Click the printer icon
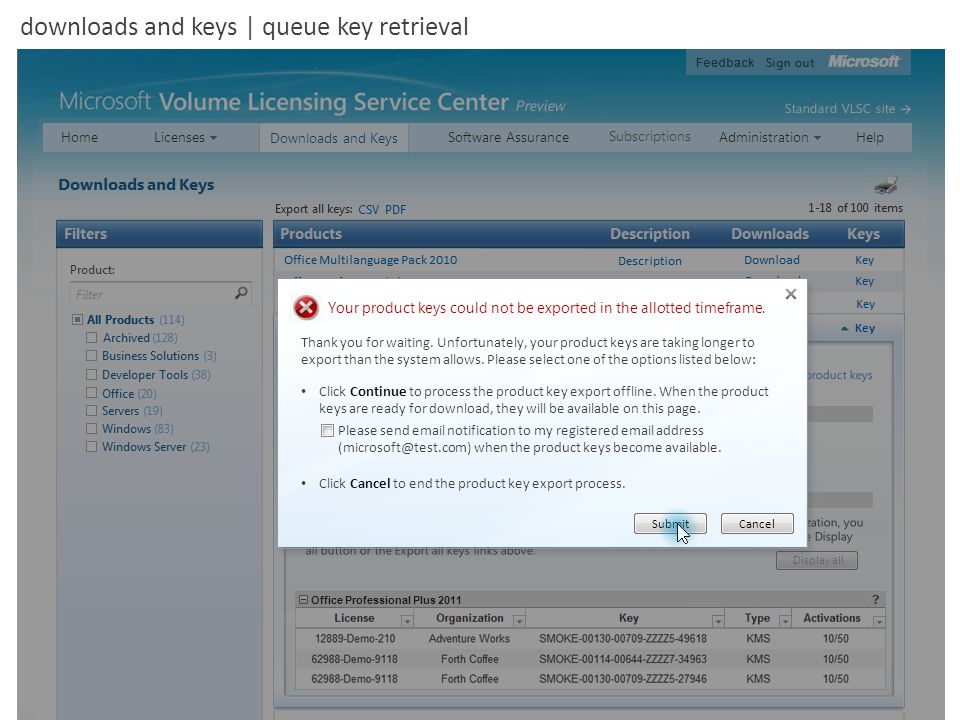The width and height of the screenshot is (960, 720). 885,184
